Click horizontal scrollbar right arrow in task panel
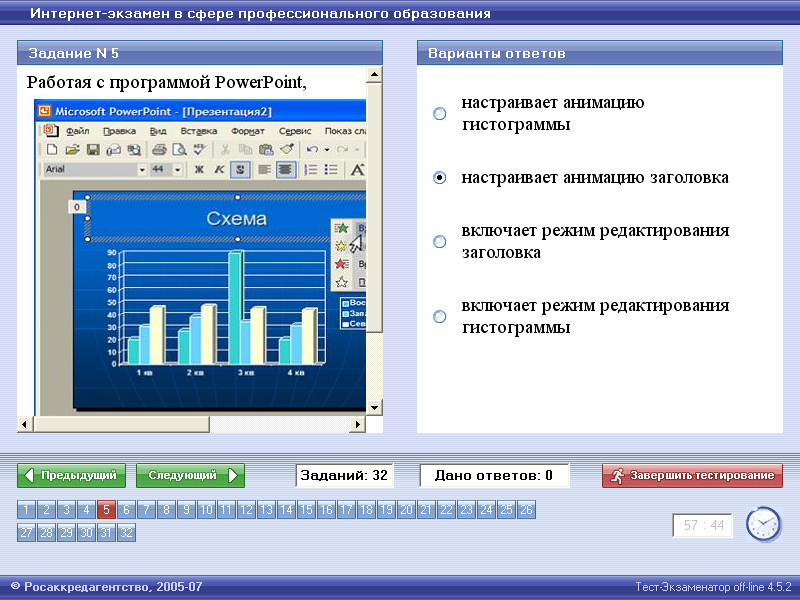The height and width of the screenshot is (600, 800). click(358, 424)
